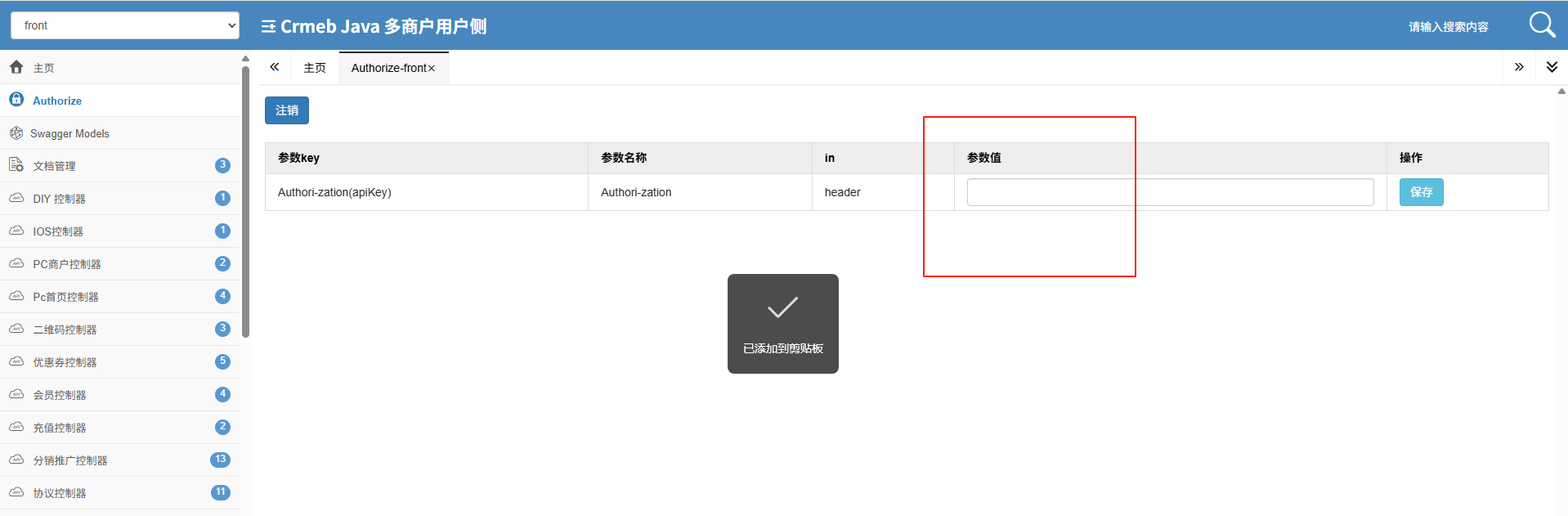Click the IOS控制器 cloud icon
This screenshot has width=1568, height=516.
click(x=16, y=231)
